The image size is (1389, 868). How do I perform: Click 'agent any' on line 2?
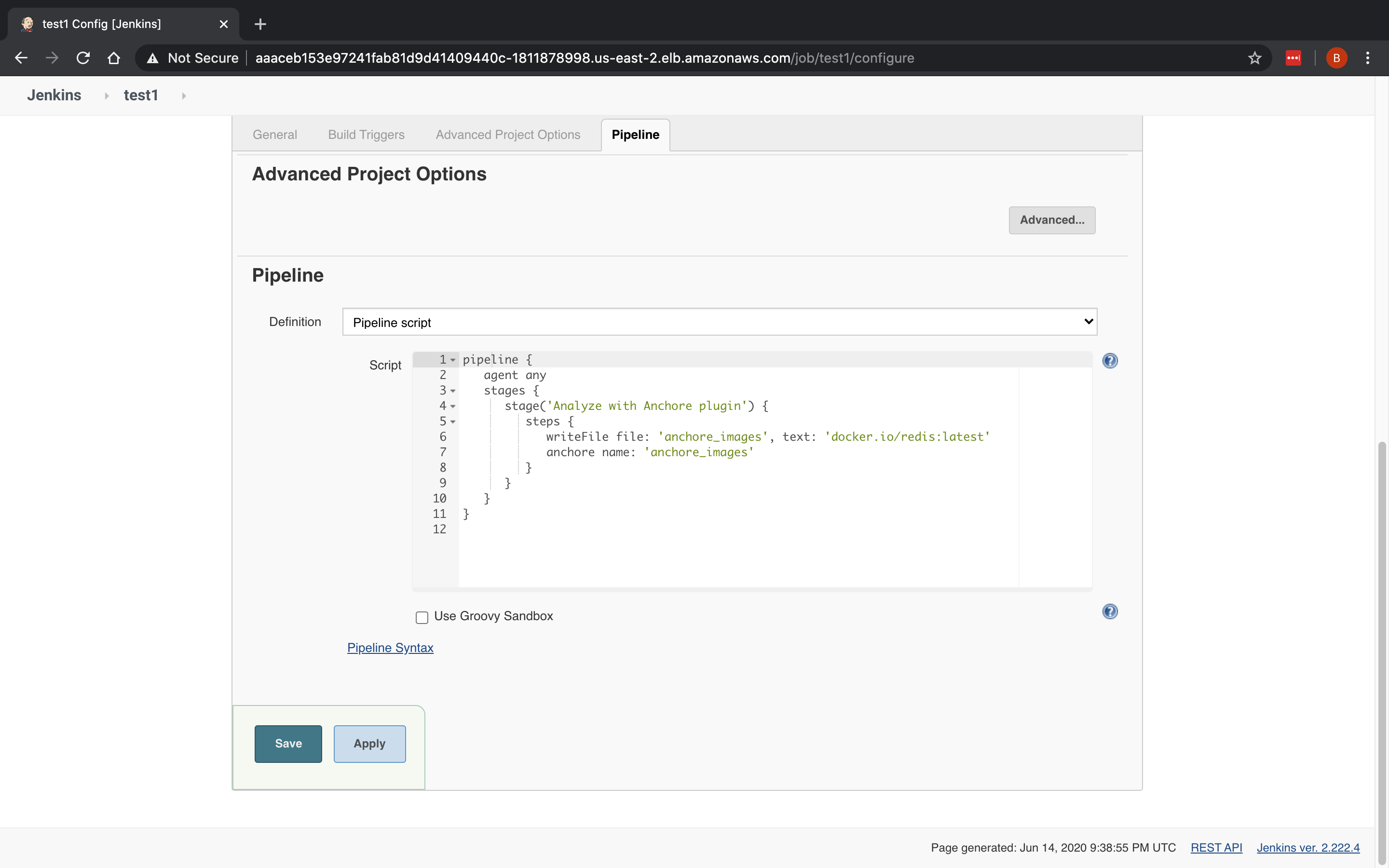(x=515, y=375)
